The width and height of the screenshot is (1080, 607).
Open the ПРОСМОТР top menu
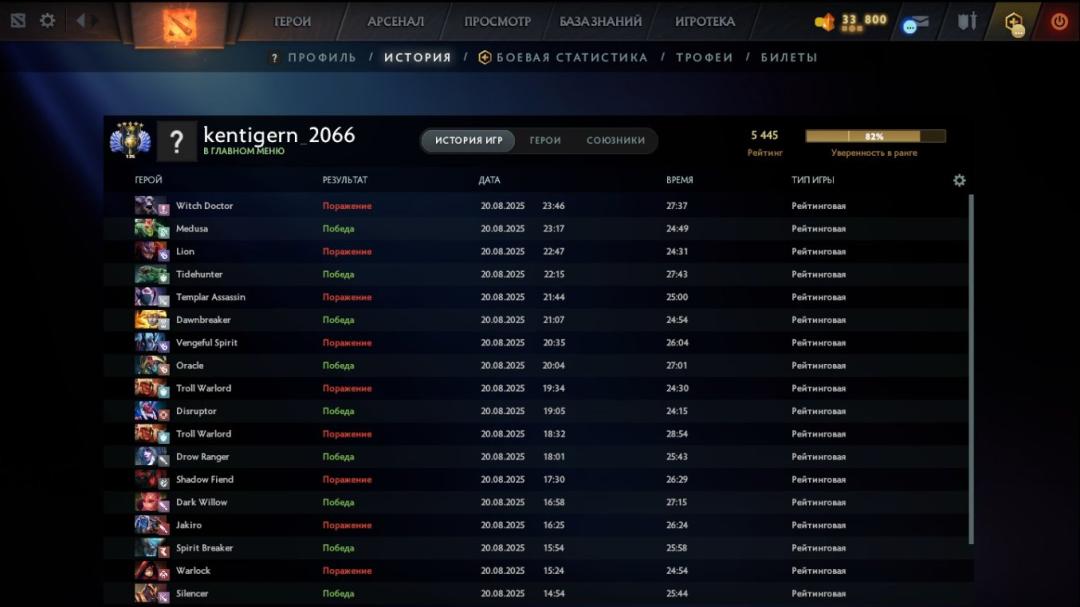497,21
